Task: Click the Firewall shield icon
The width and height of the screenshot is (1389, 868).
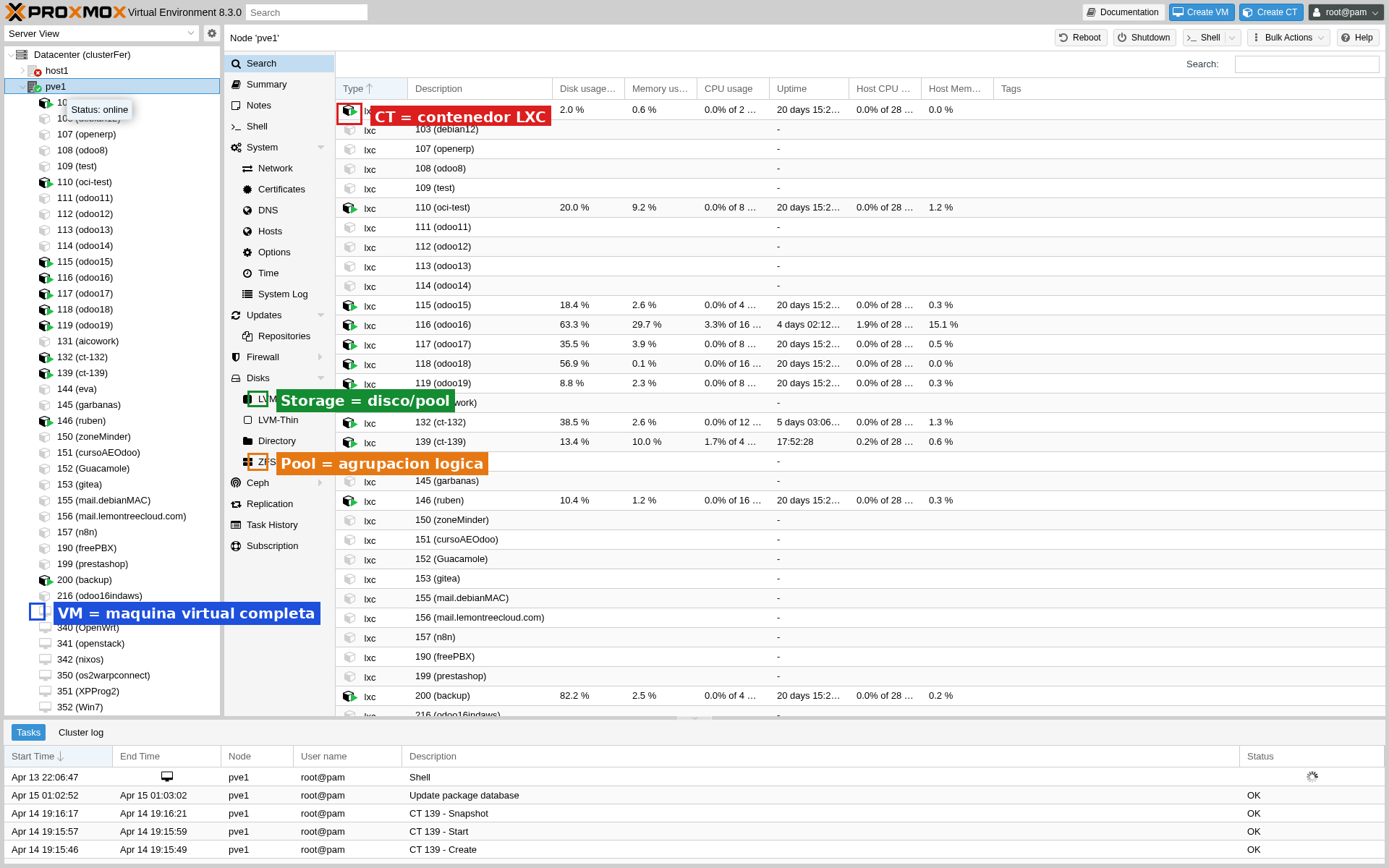Action: point(236,357)
